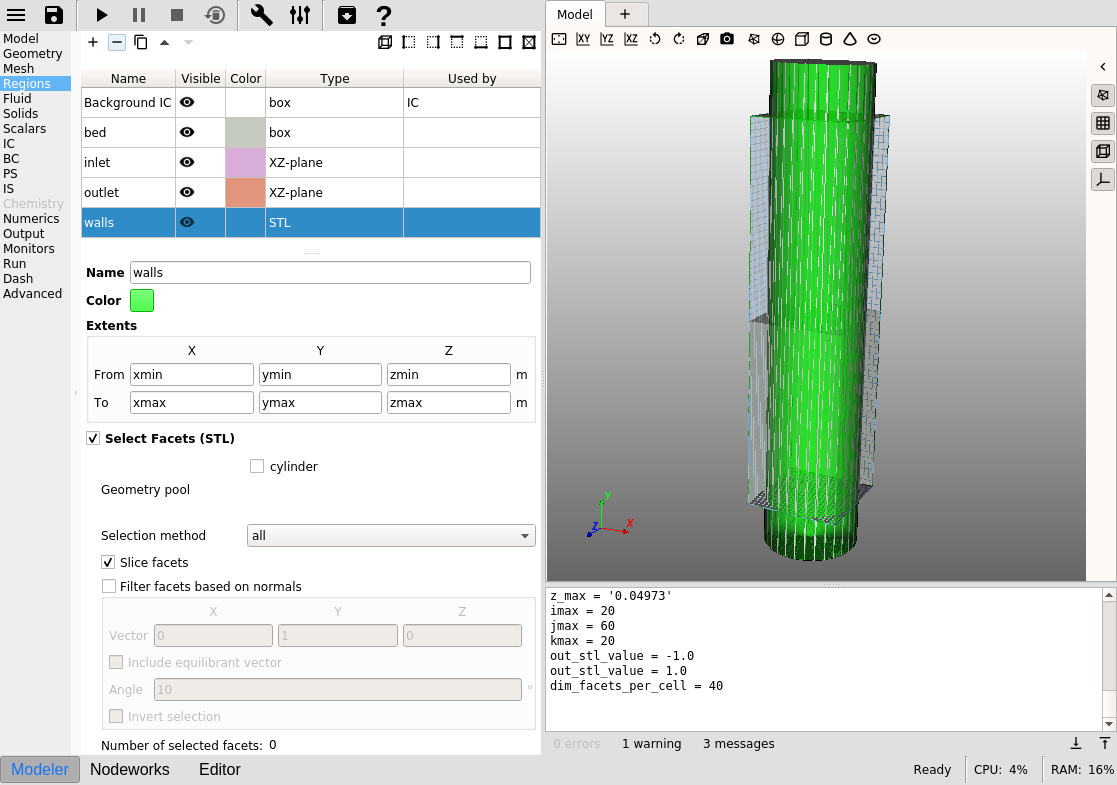
Task: Open the Selection method dropdown
Action: (x=391, y=536)
